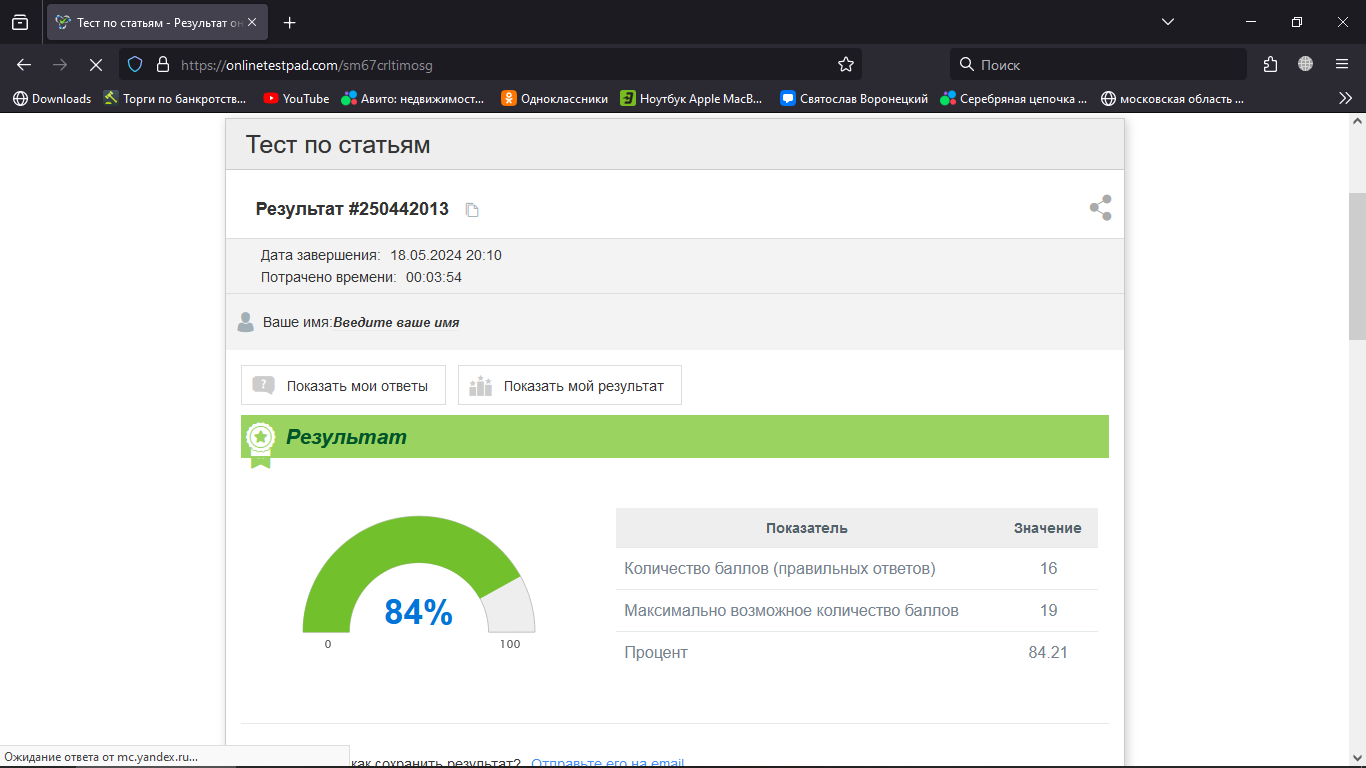Click the 84% gauge chart

[x=419, y=575]
